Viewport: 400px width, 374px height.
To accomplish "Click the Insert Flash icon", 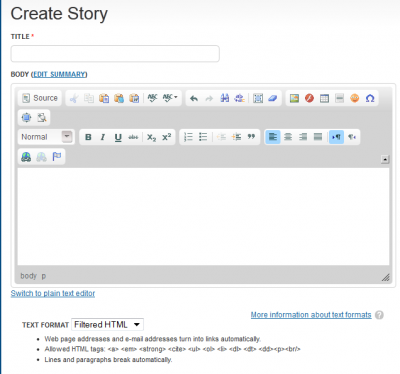I will coord(309,98).
